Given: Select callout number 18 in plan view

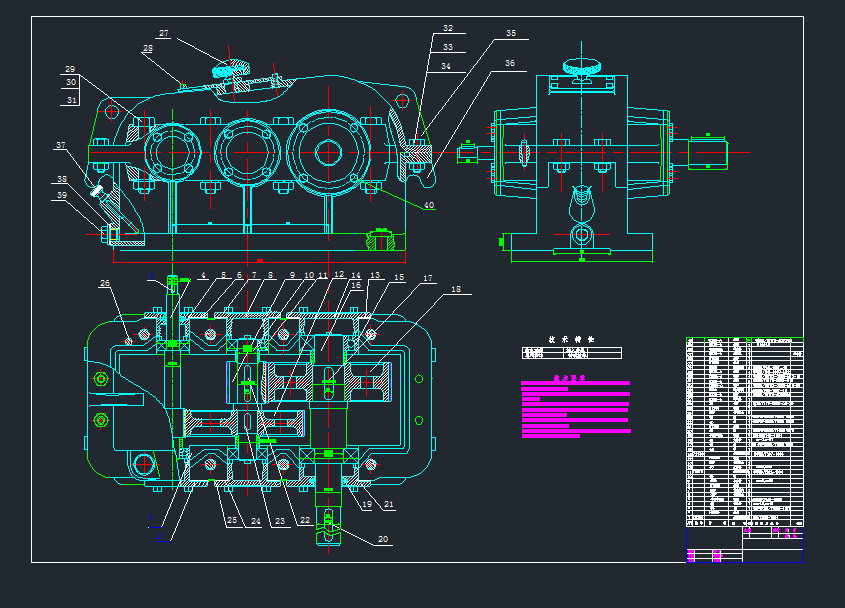Looking at the screenshot, I should 456,291.
